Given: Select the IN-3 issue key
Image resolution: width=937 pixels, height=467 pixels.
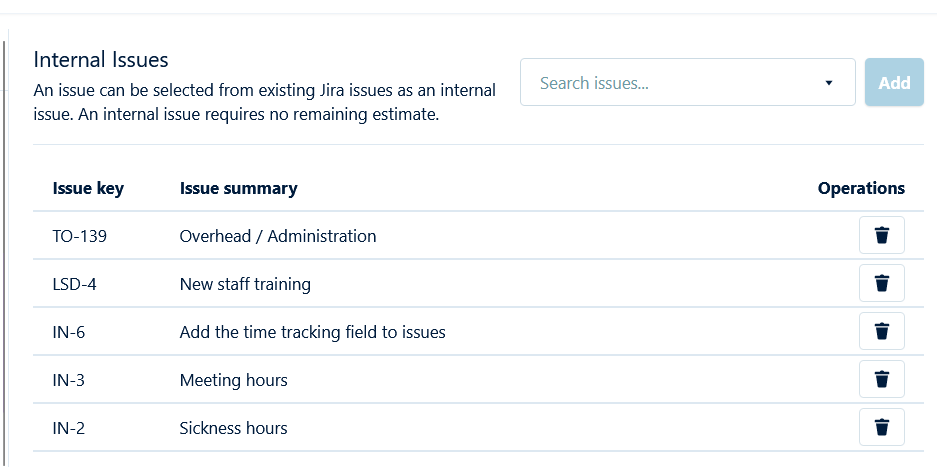Looking at the screenshot, I should point(69,380).
